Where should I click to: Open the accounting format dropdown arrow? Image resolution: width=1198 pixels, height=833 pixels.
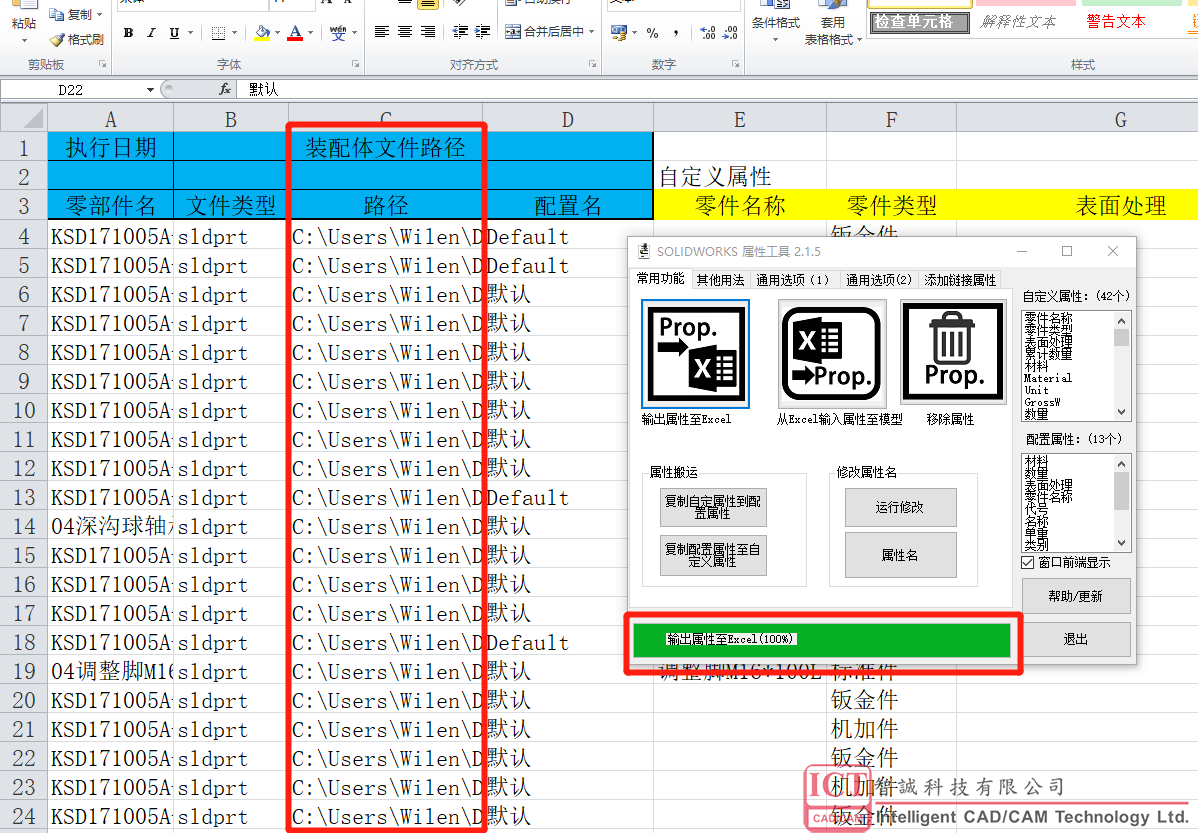click(634, 33)
